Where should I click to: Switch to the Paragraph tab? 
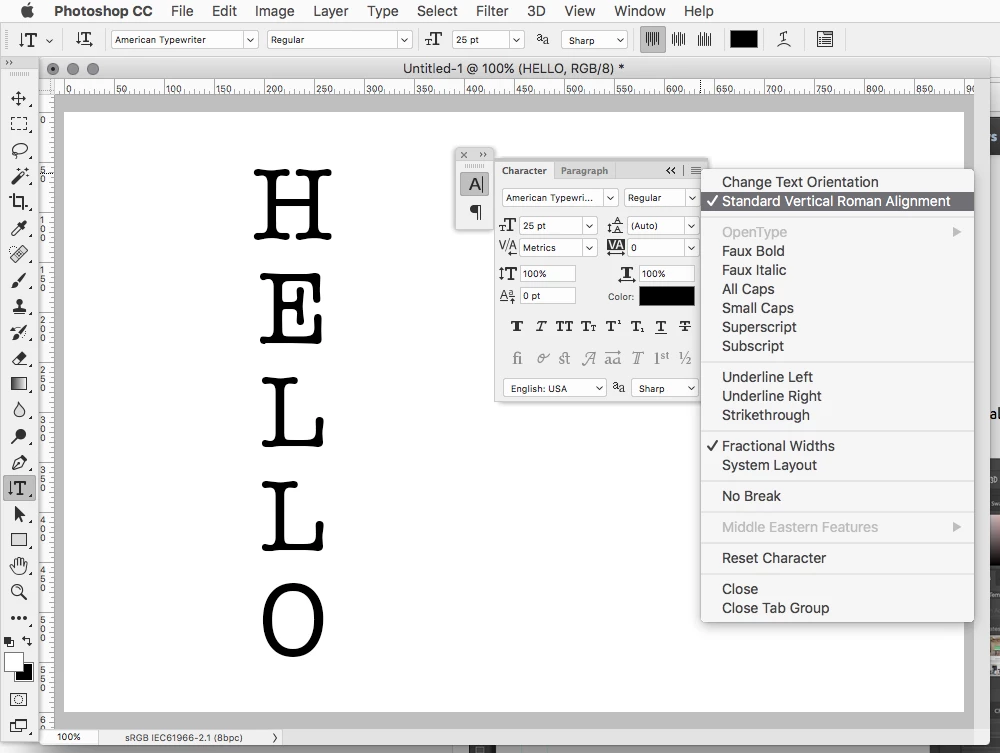click(584, 170)
